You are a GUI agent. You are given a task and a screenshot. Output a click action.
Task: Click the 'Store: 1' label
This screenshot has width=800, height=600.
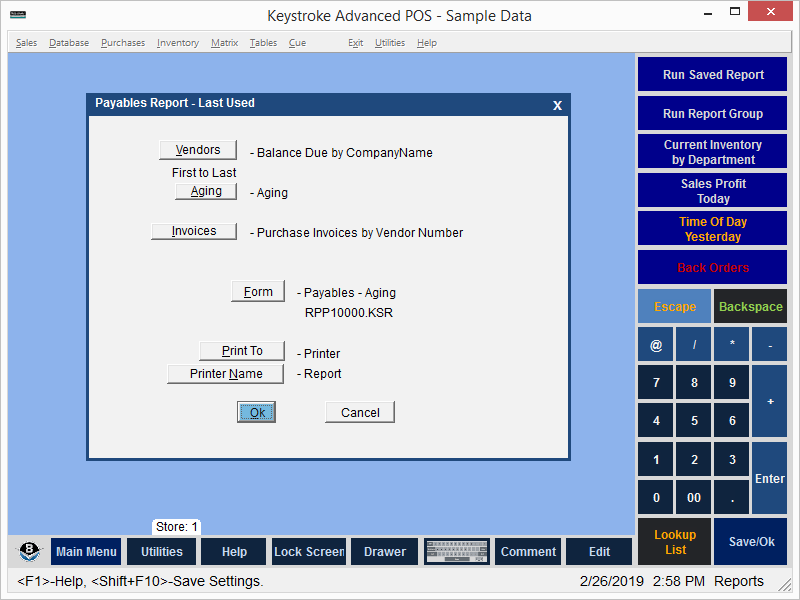pos(177,527)
